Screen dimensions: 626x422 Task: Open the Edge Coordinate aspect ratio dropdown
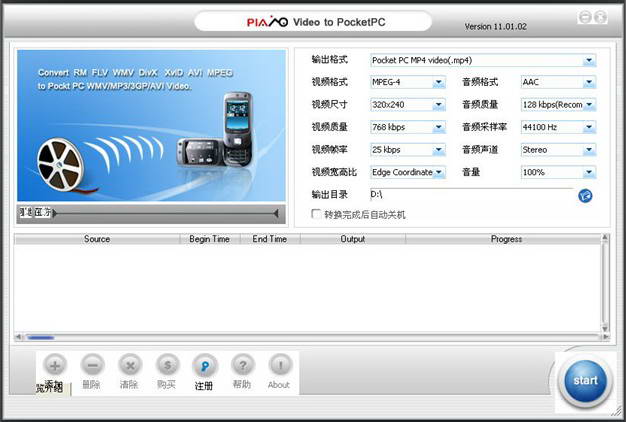point(438,172)
